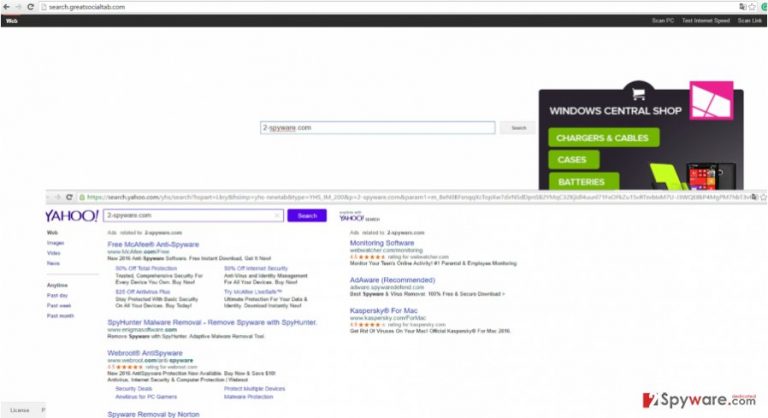Viewport: 768px width, 418px height.
Task: Click the green padlock in the Yahoo address bar
Action: 82,197
